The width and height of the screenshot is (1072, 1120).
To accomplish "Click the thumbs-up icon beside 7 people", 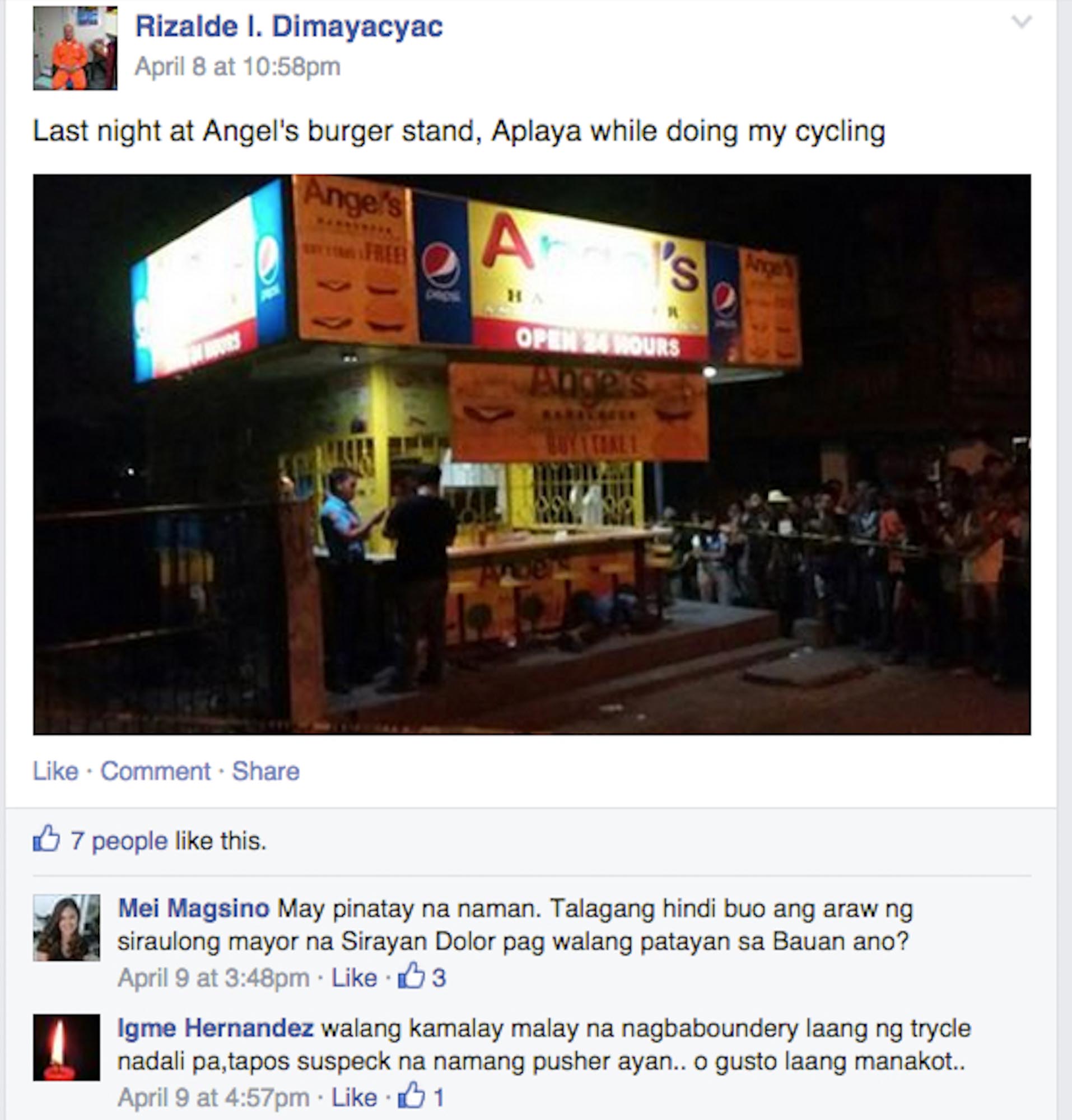I will [46, 839].
